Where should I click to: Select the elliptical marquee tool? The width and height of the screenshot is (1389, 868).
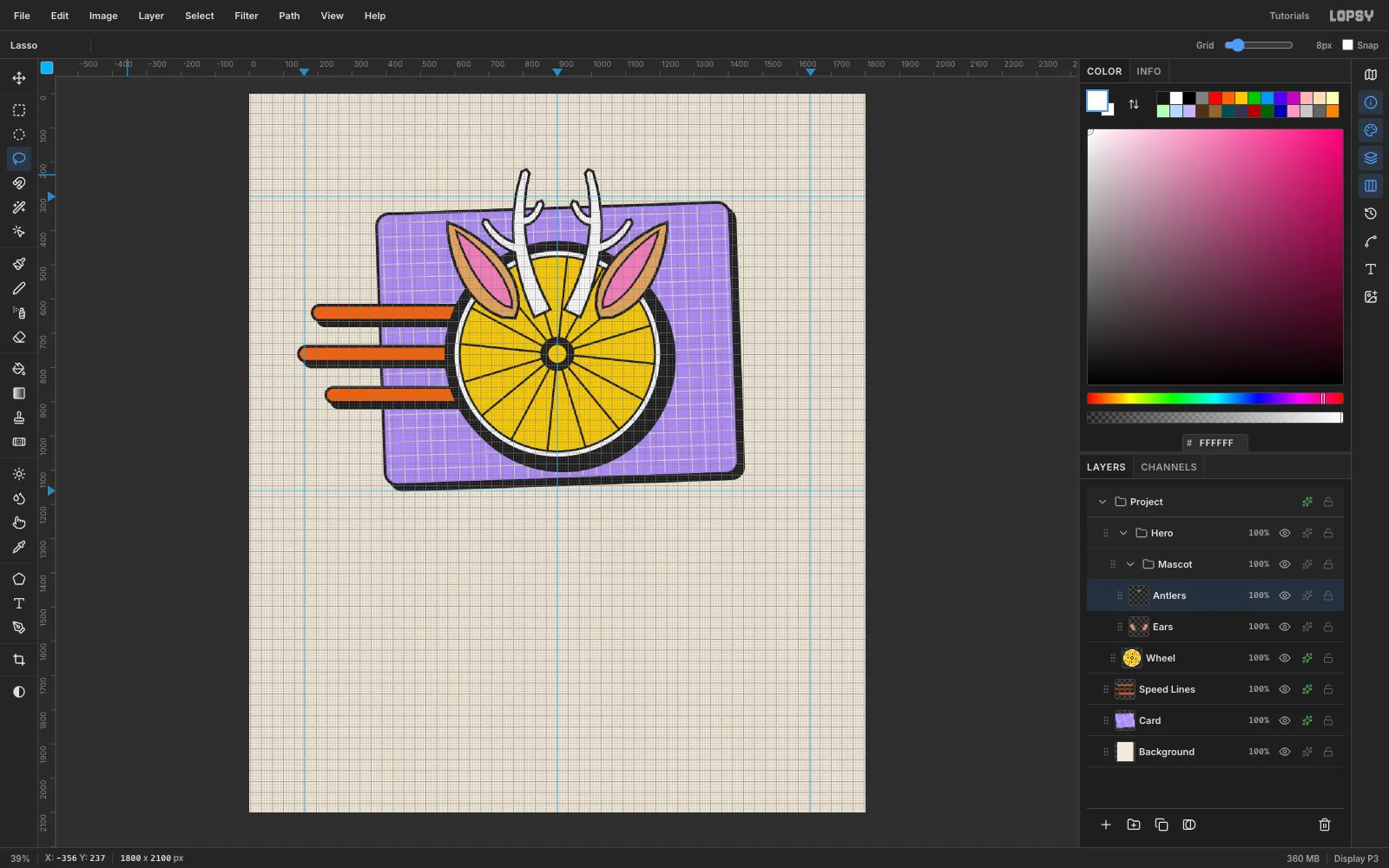pos(19,135)
